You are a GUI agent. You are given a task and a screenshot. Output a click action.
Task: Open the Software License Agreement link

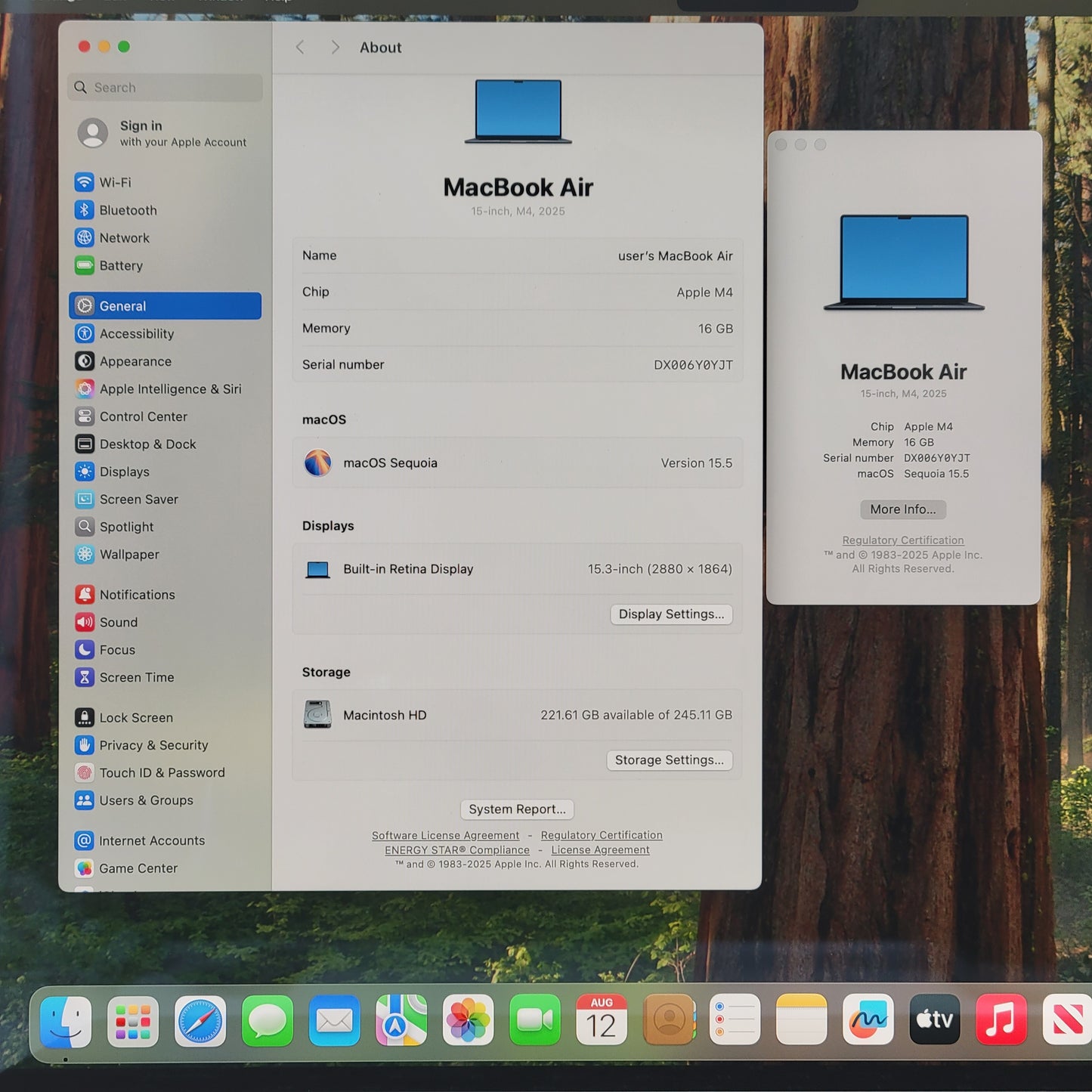pyautogui.click(x=446, y=836)
